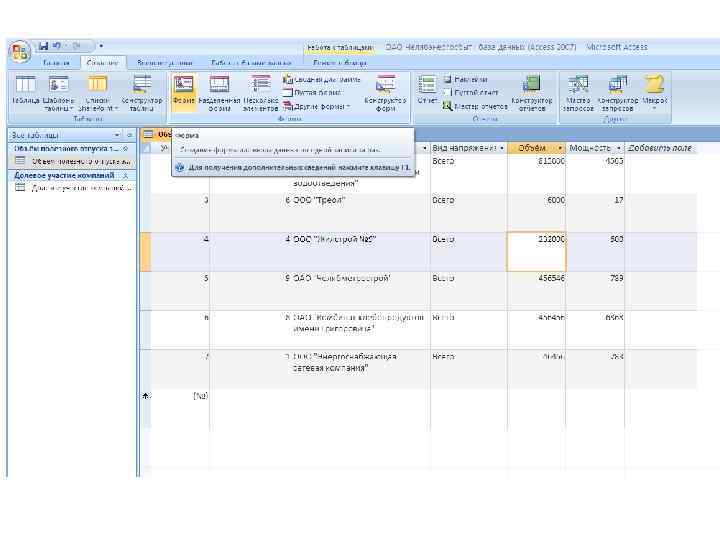Click the Мощность cell showing 789
720x540 pixels.
596,291
